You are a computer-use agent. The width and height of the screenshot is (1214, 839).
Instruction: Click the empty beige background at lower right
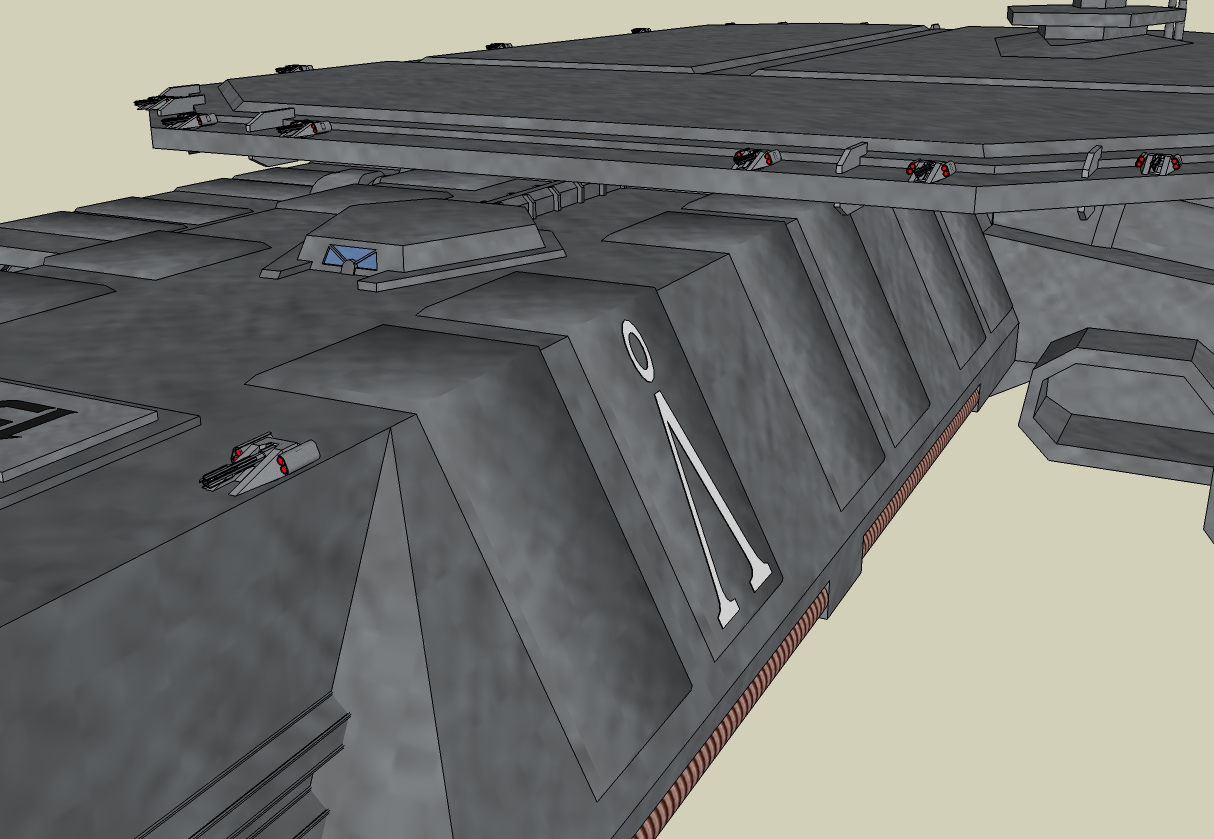pyautogui.click(x=1000, y=700)
